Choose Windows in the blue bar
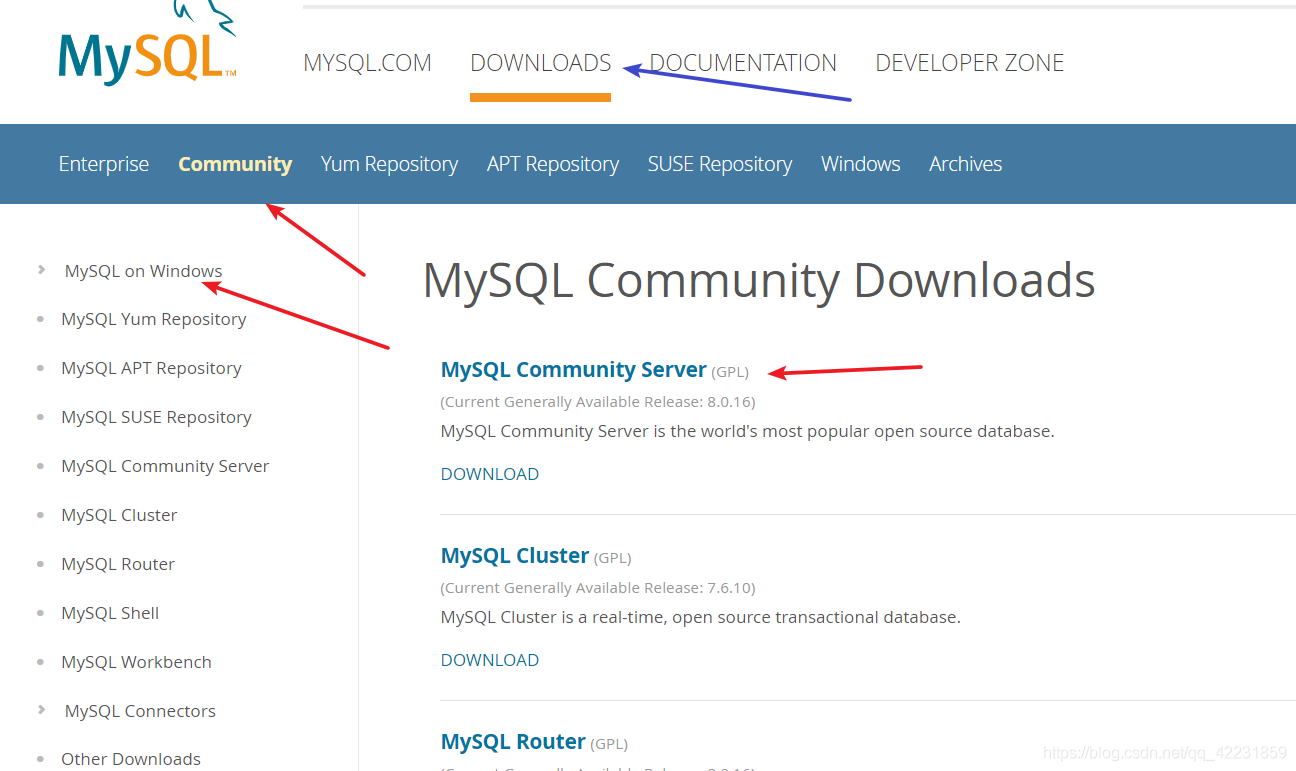 pyautogui.click(x=861, y=164)
